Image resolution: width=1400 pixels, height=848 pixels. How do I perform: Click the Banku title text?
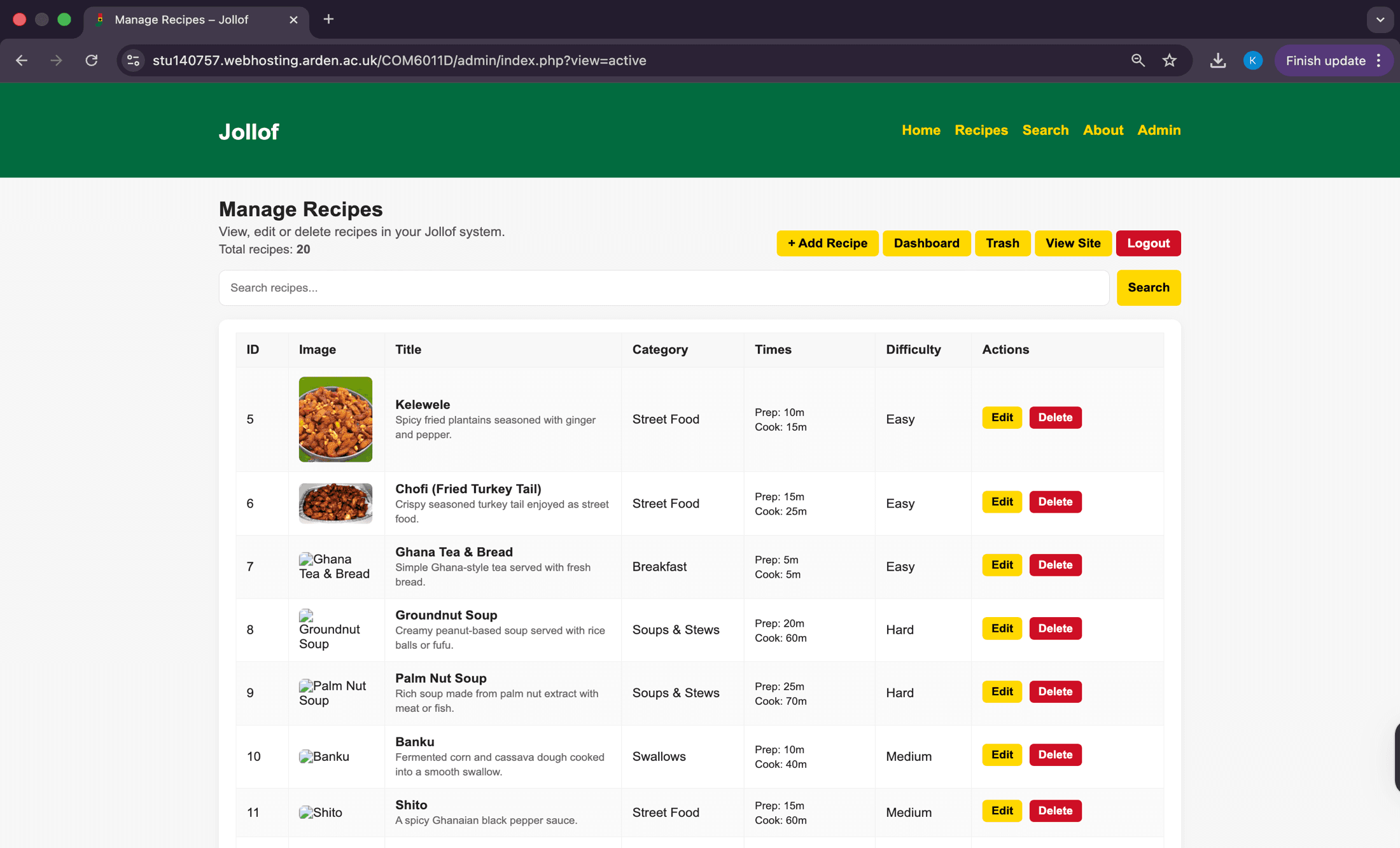tap(415, 742)
